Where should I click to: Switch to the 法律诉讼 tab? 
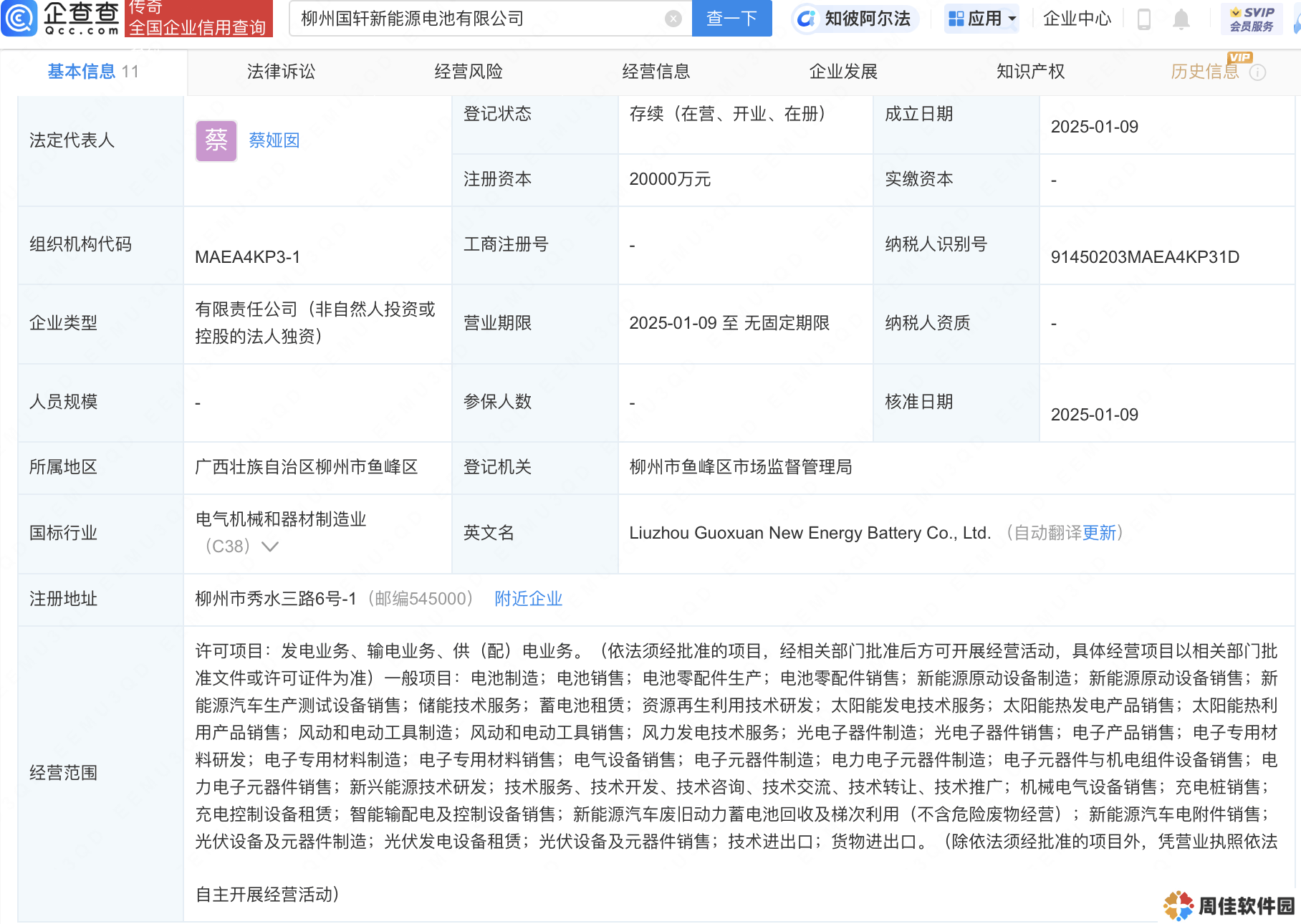[281, 72]
